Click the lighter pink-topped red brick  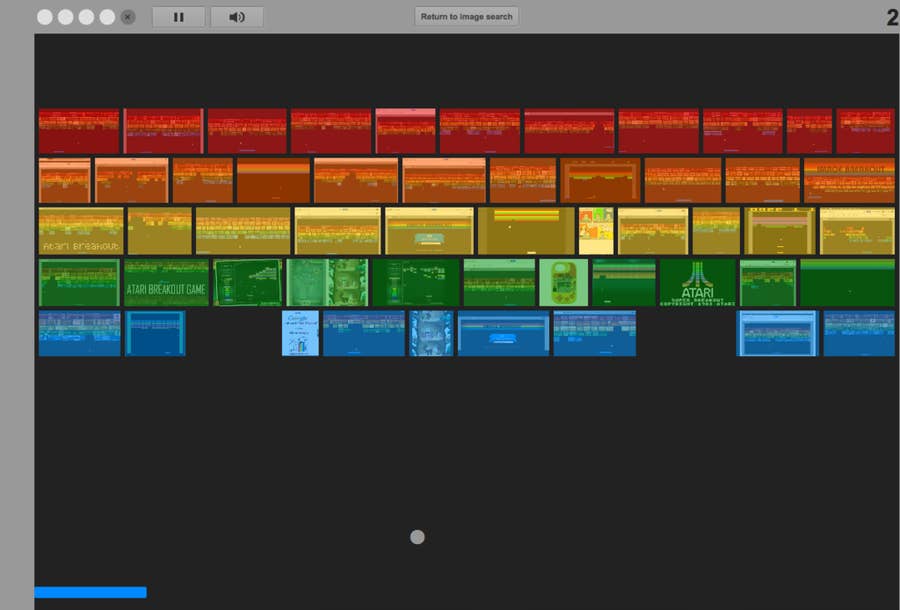pos(405,131)
